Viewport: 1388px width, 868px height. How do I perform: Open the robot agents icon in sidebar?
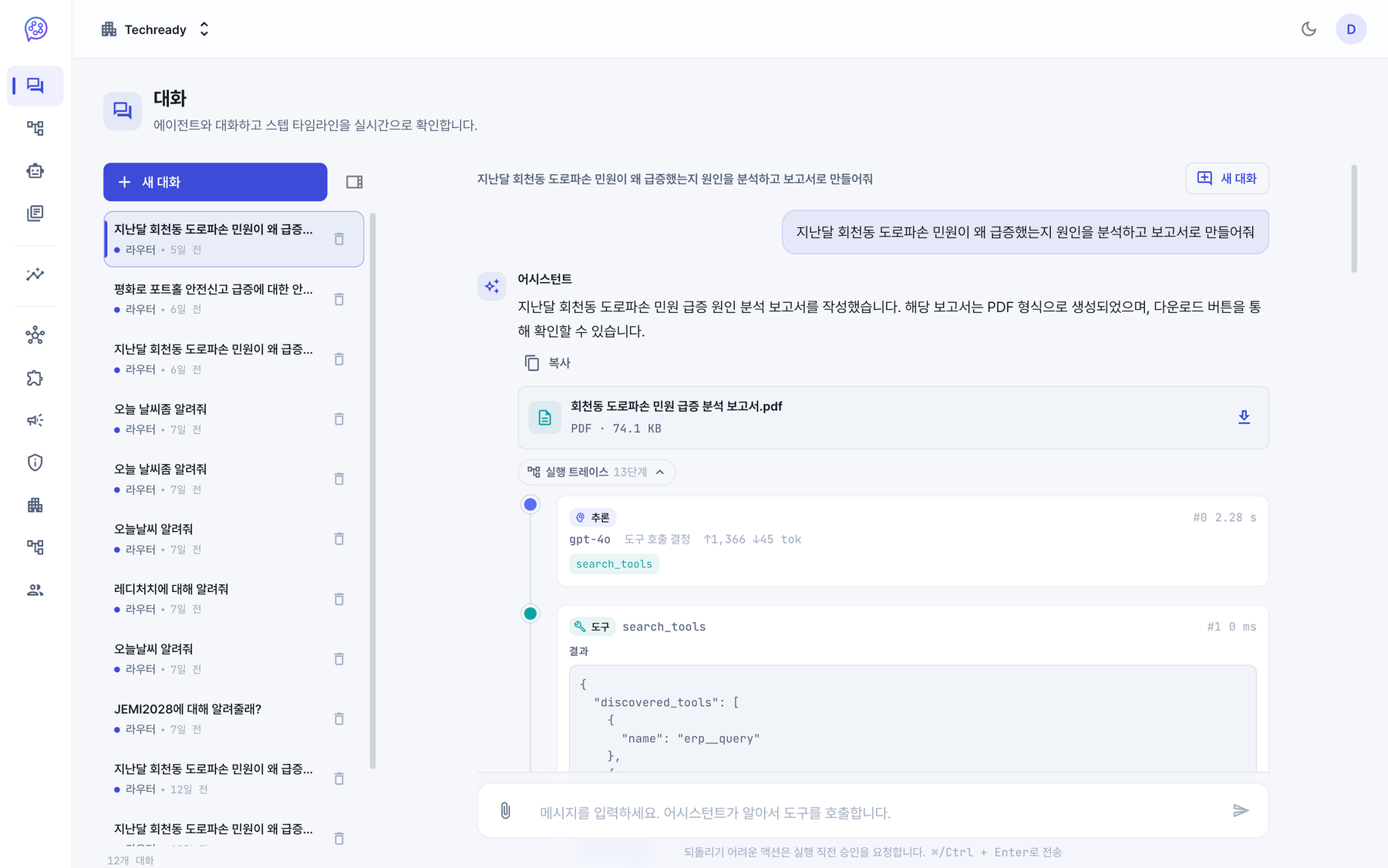click(35, 170)
